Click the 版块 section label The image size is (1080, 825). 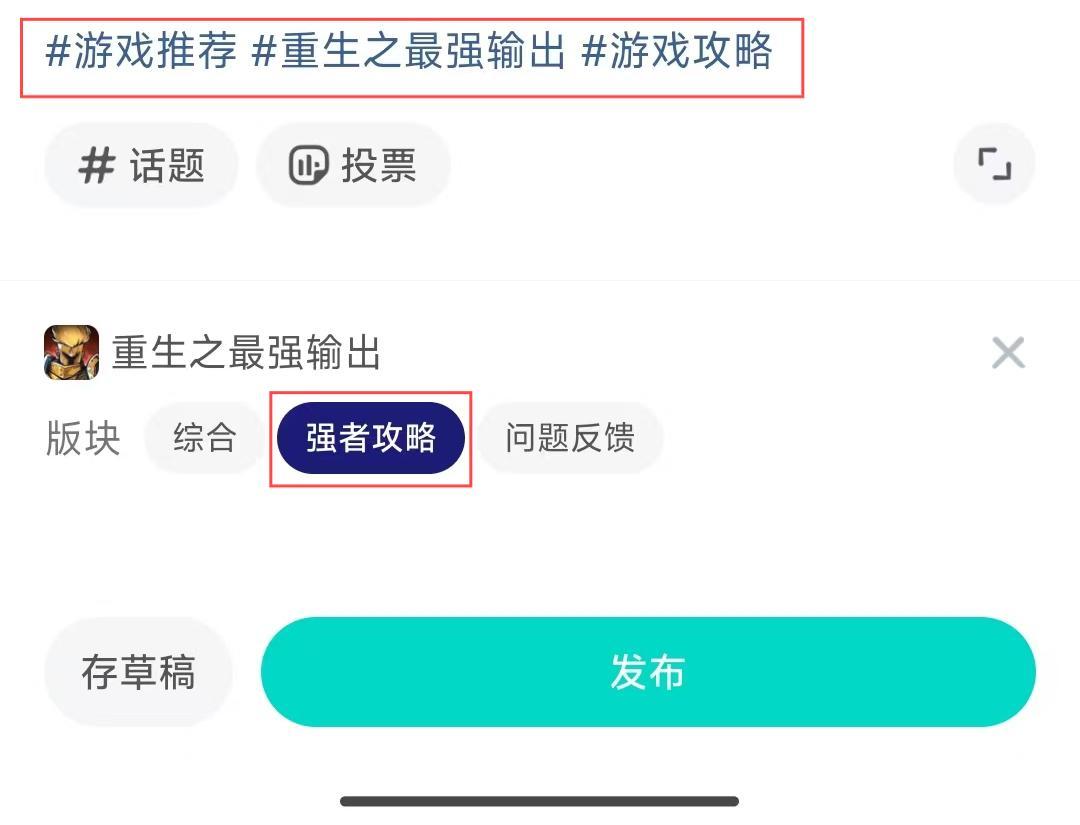point(83,438)
